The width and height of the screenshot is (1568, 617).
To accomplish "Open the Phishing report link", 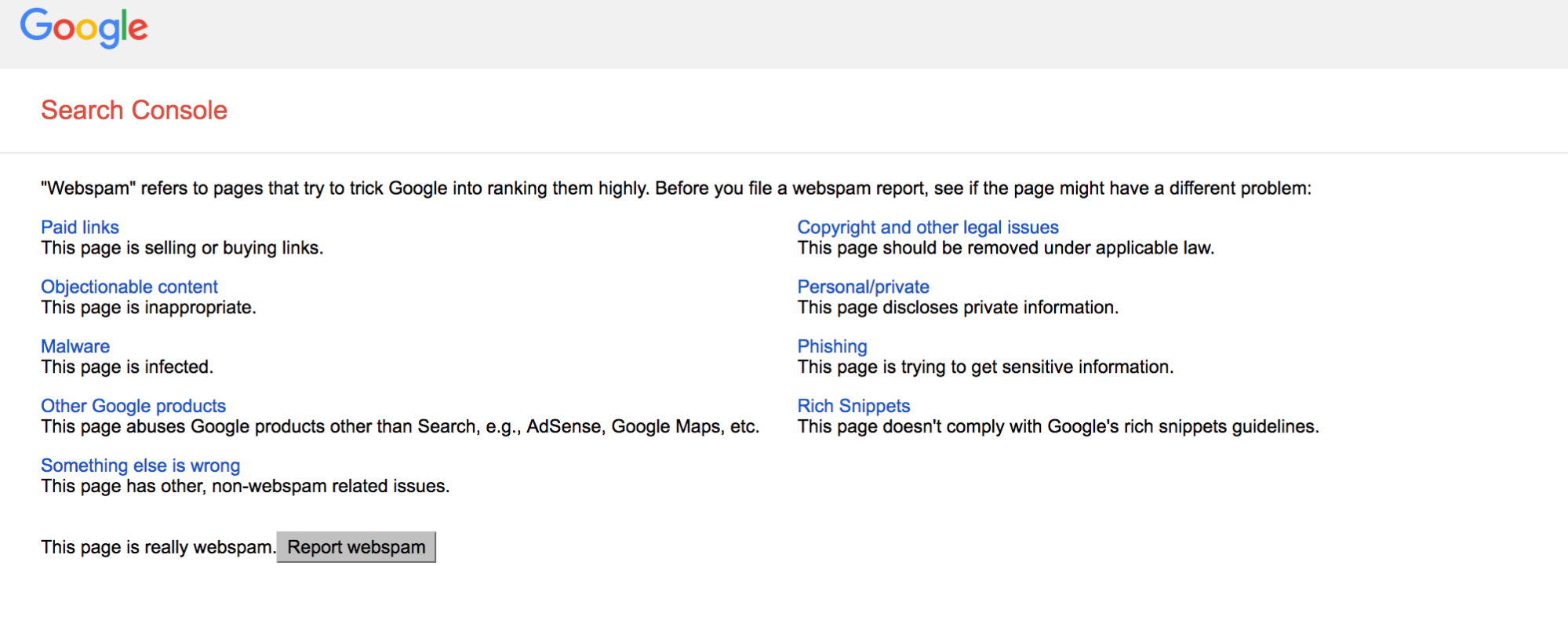I will [832, 347].
